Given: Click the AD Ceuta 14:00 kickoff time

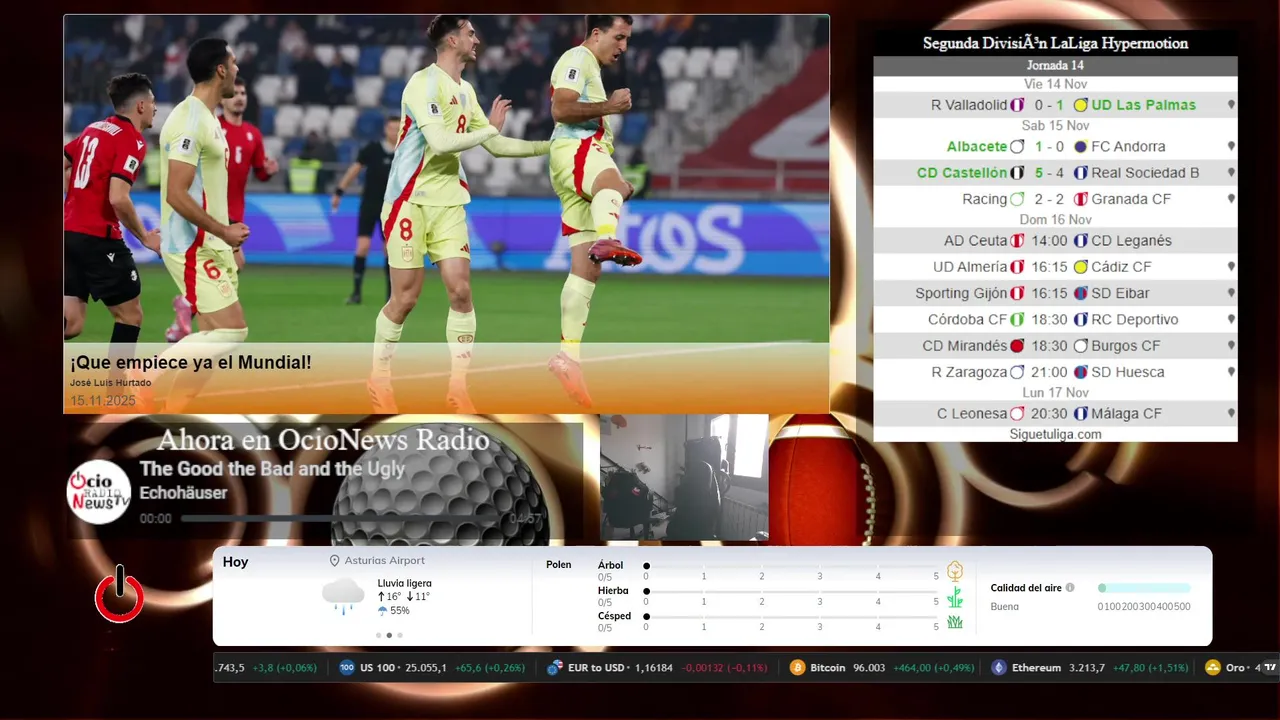Looking at the screenshot, I should pyautogui.click(x=1049, y=241).
